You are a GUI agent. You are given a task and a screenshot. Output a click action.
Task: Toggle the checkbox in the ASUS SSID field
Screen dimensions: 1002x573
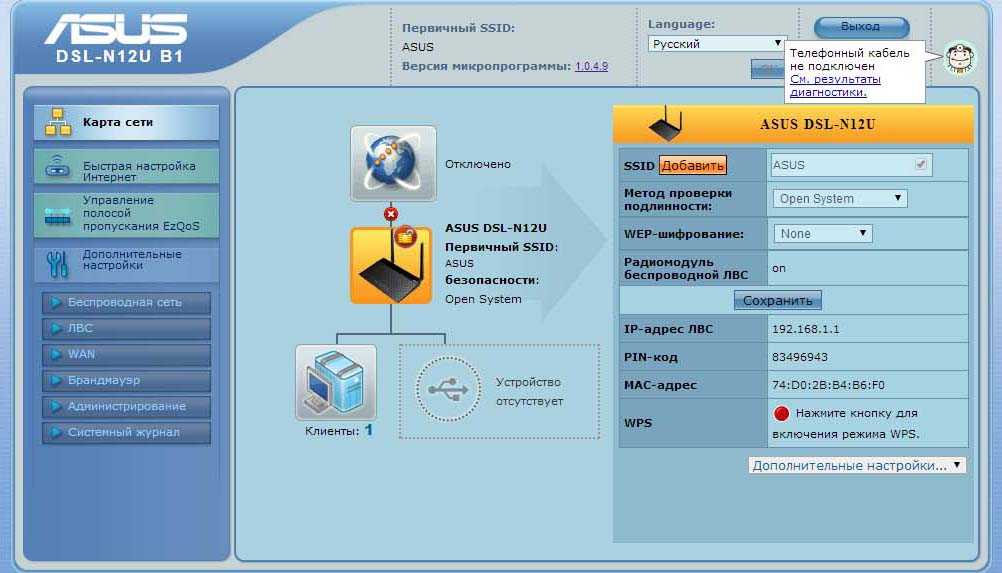click(x=920, y=164)
